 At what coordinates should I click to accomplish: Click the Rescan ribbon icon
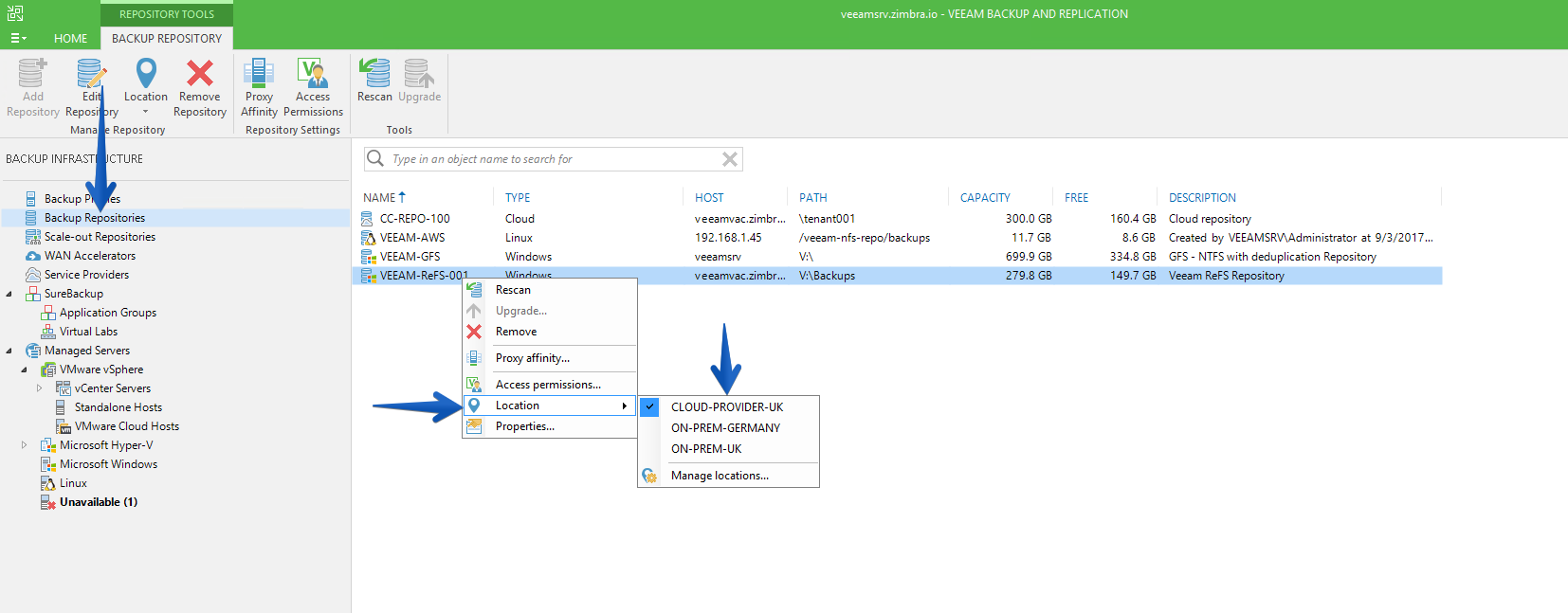(374, 73)
